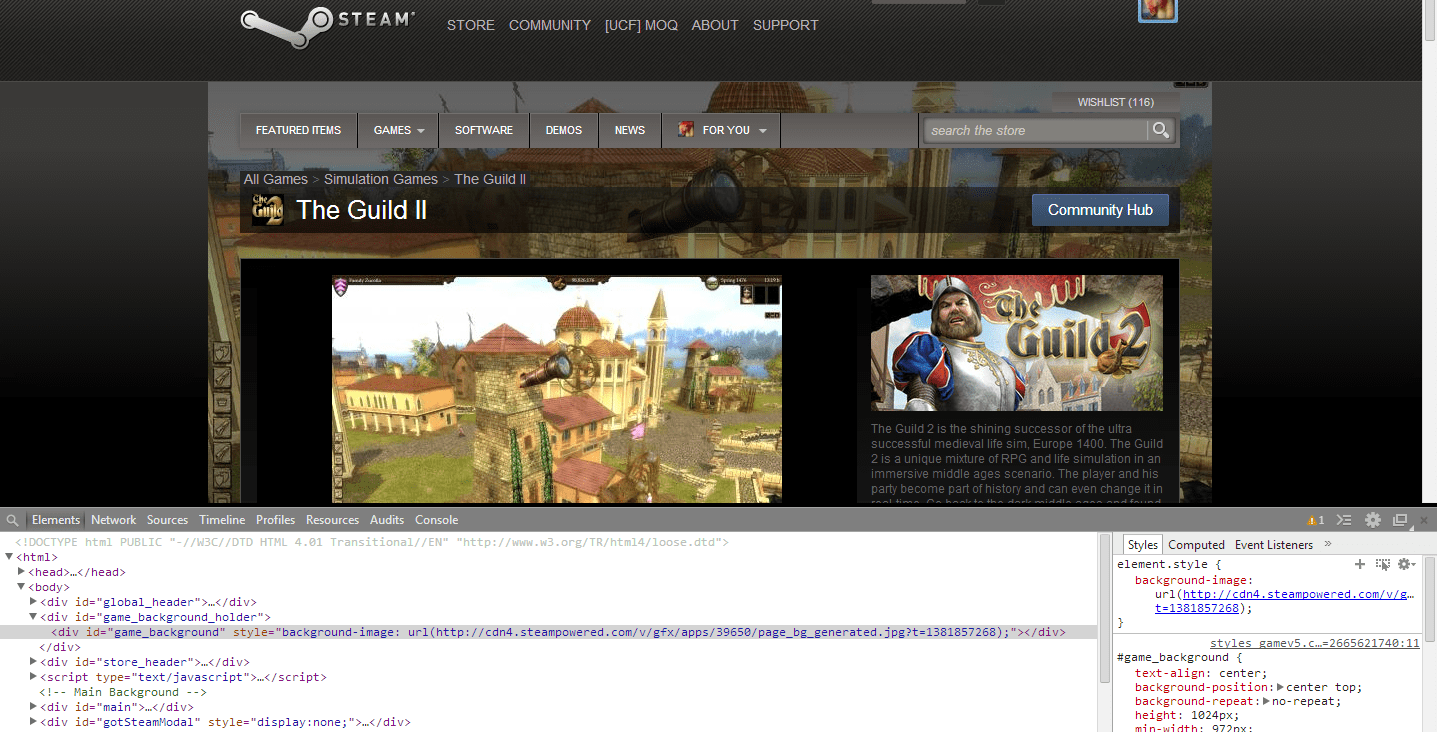Expand the head element in the DOM tree
This screenshot has height=732, width=1437.
[x=21, y=571]
